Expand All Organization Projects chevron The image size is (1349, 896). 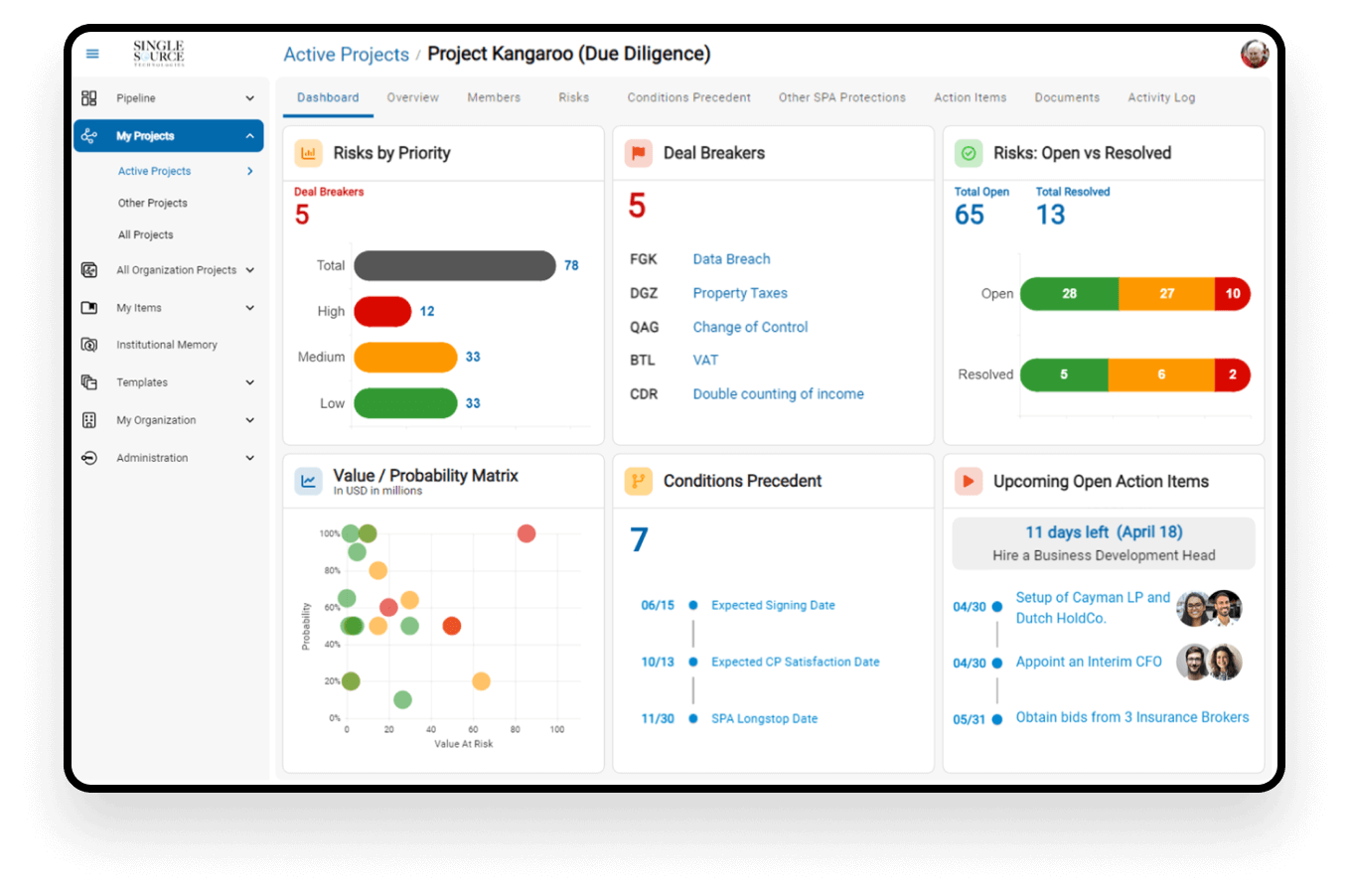[249, 270]
